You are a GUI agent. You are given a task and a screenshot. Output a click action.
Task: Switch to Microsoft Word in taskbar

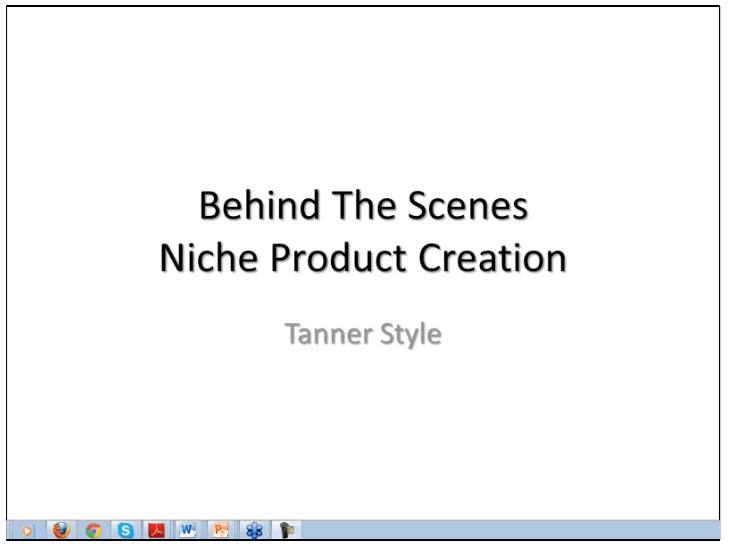[188, 530]
